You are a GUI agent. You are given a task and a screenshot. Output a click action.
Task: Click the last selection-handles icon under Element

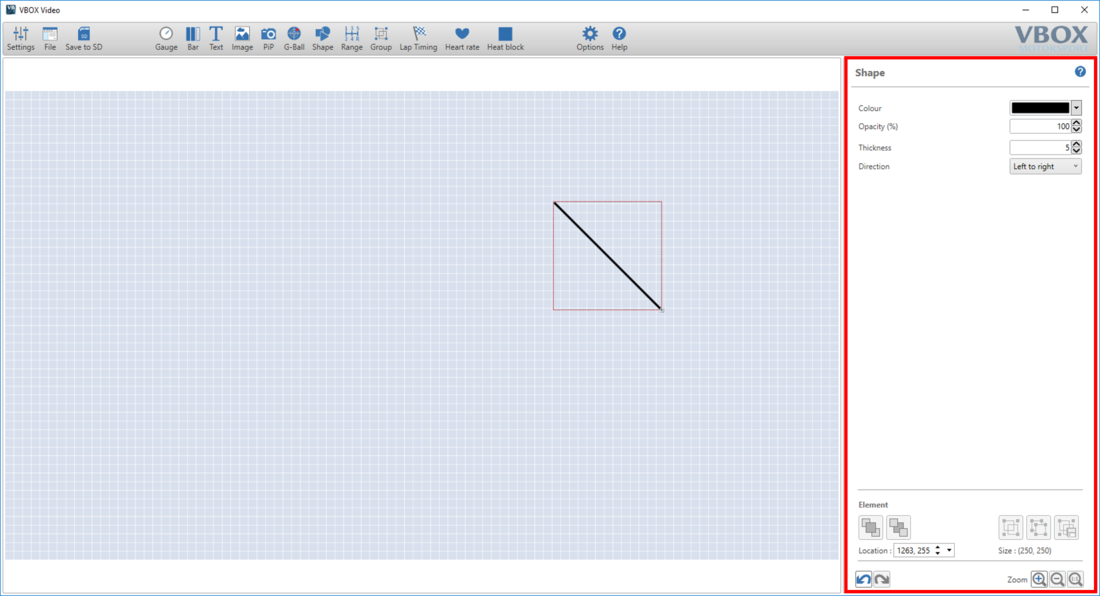[x=1066, y=527]
